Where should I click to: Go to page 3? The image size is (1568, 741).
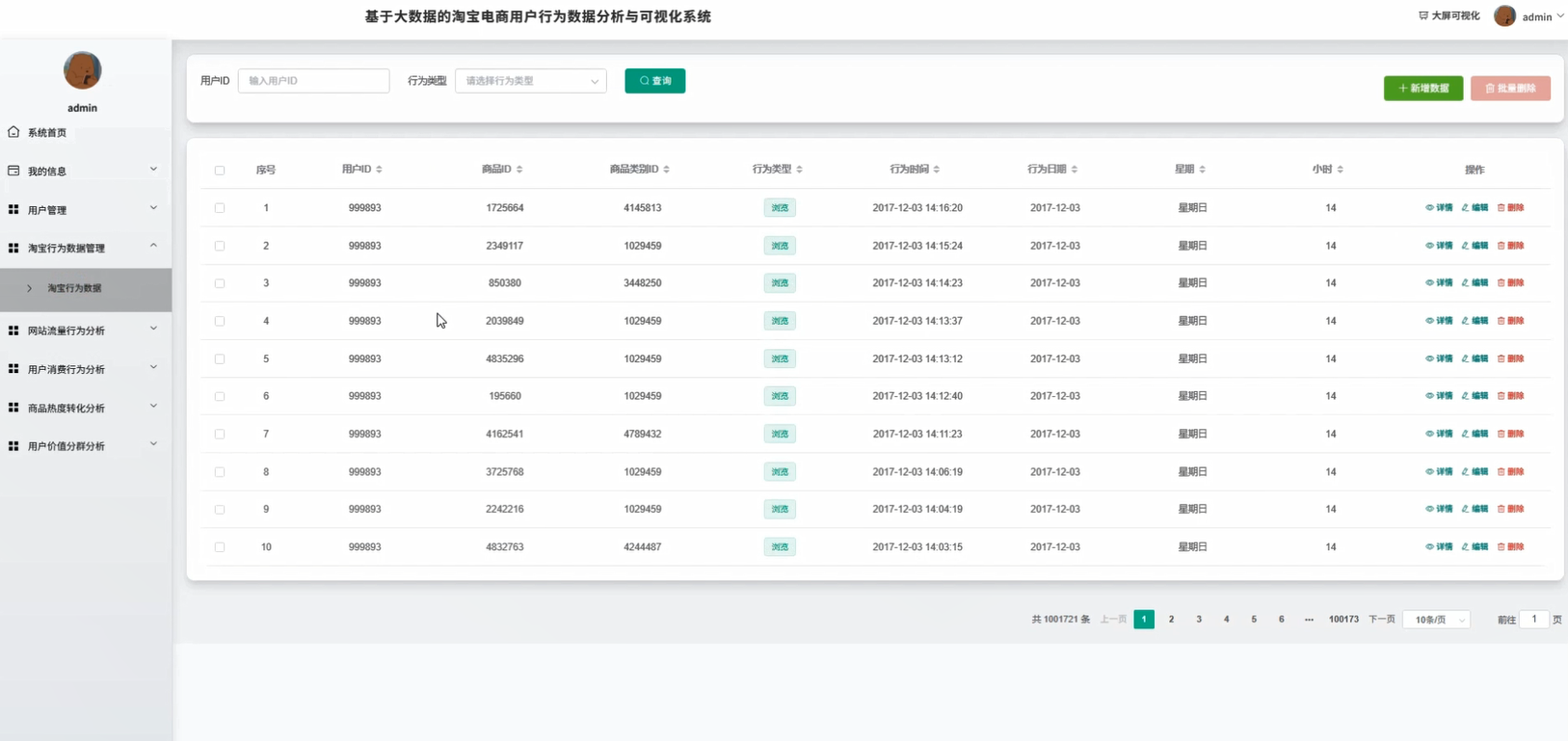click(1199, 620)
